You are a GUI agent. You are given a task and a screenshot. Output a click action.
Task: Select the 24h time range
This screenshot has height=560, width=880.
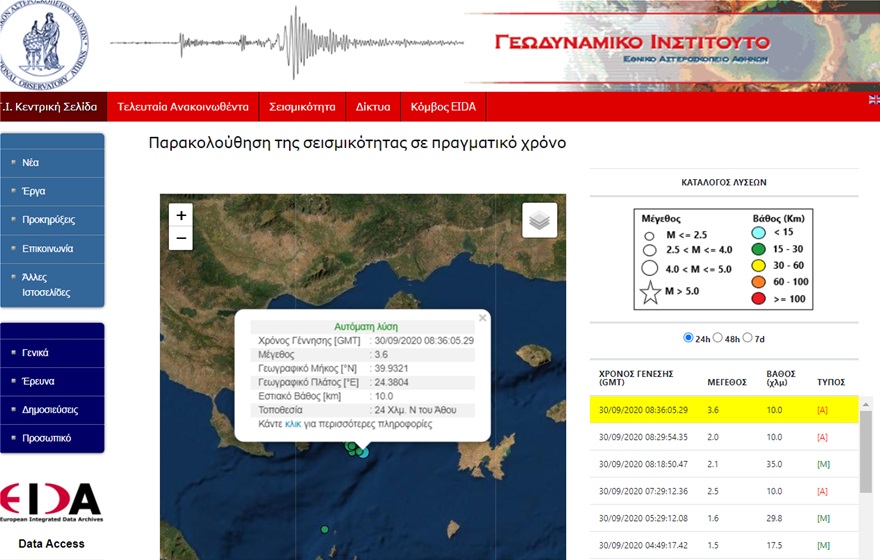pyautogui.click(x=688, y=338)
